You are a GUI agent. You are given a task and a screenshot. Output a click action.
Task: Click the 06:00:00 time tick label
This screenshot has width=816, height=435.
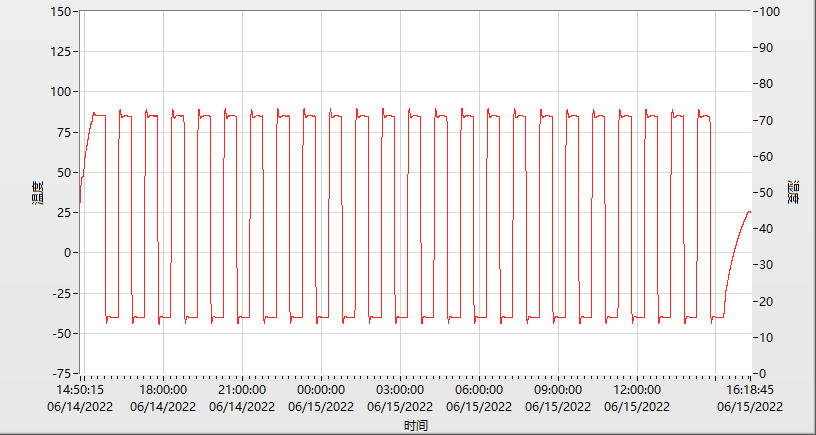479,390
